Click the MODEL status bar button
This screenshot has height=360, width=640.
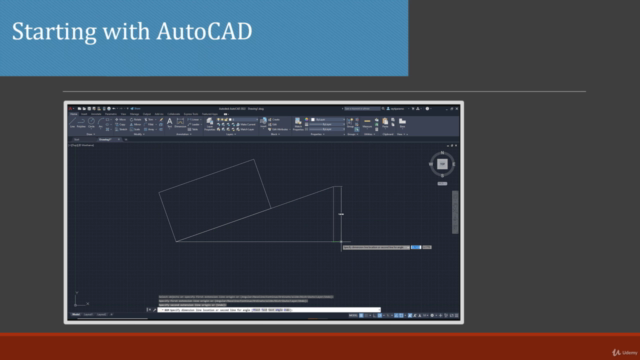pos(353,315)
